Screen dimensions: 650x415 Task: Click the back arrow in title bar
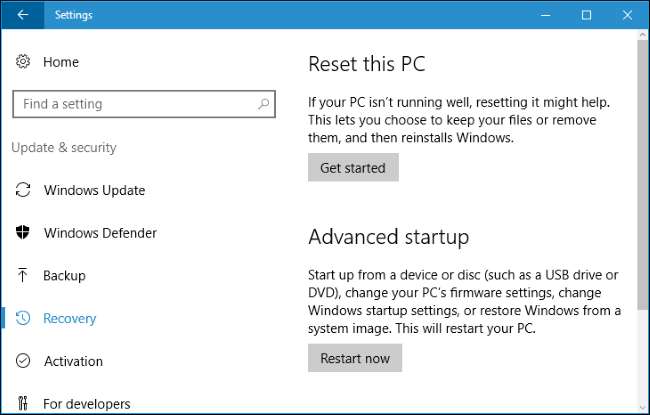(23, 15)
